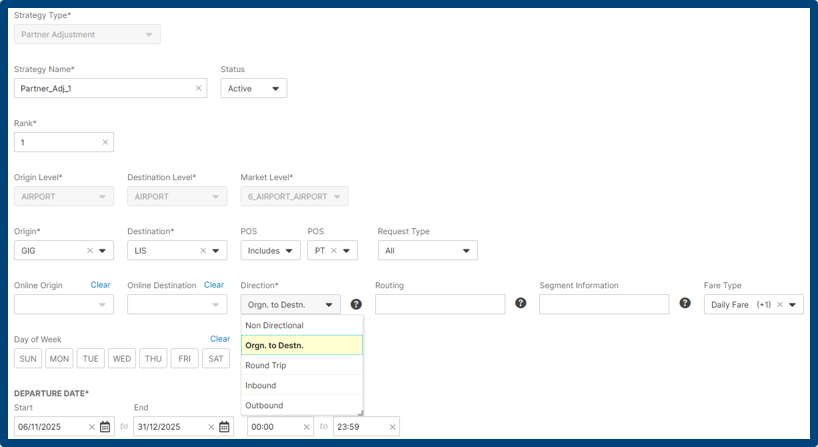
Task: Choose Round Trip direction option
Action: pyautogui.click(x=302, y=365)
